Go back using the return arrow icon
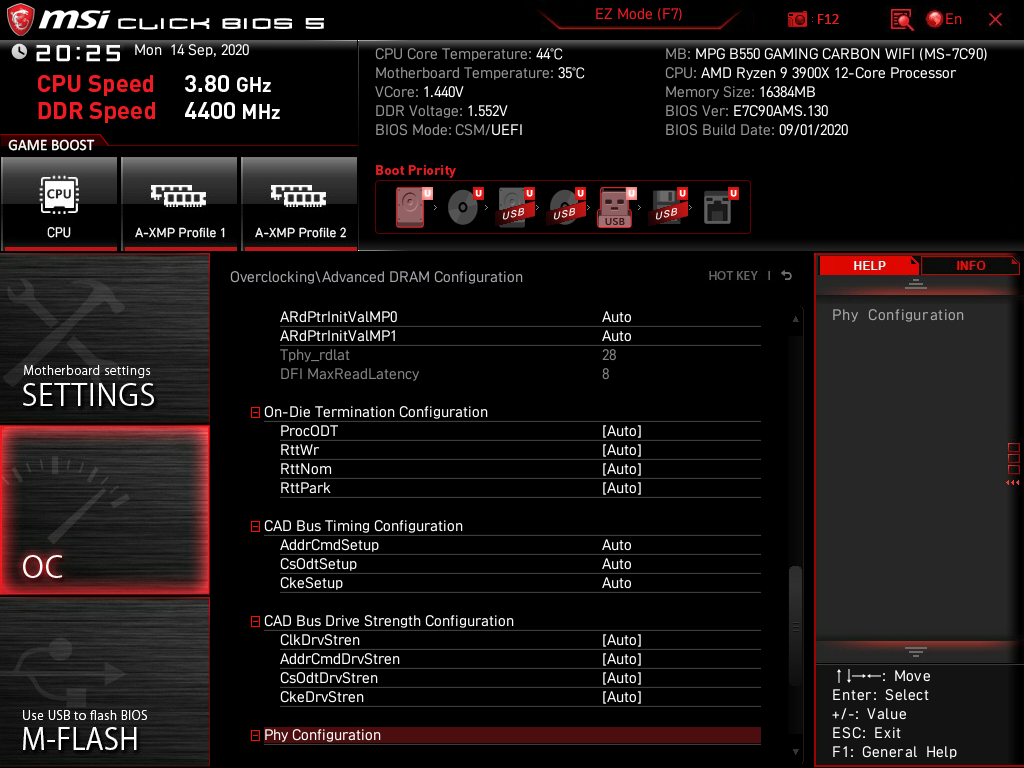This screenshot has width=1024, height=768. coord(787,276)
